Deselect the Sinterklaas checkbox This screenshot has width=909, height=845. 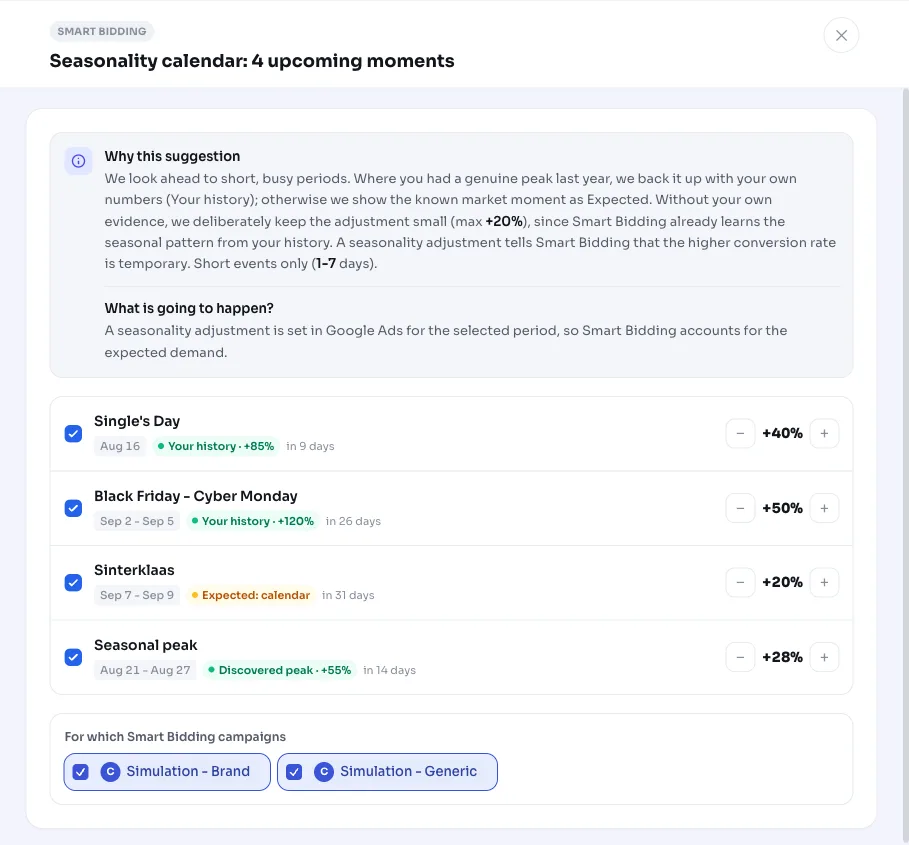click(x=73, y=582)
